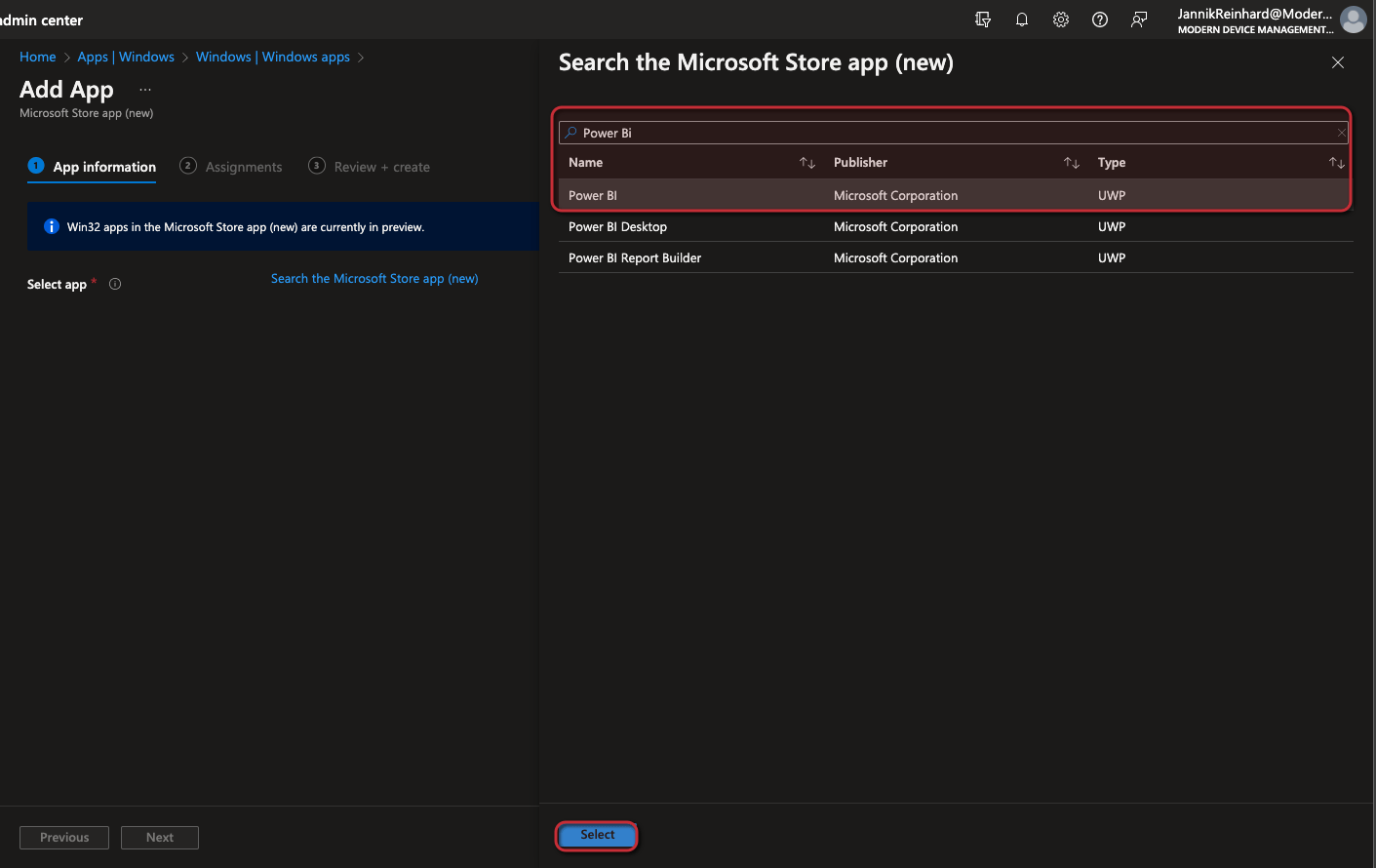The width and height of the screenshot is (1376, 868).
Task: Click Search the Microsoft Store app (new) link
Action: [x=374, y=279]
